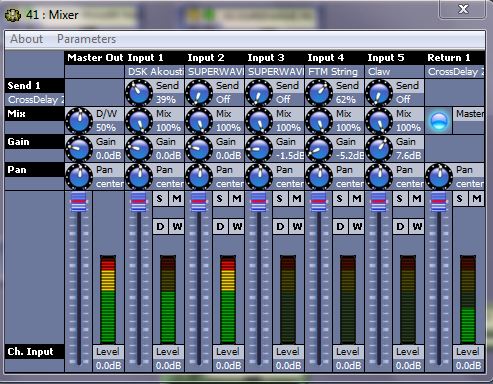Click the Input 5 Pan knob
Screen dimensions: 493x384
379,177
